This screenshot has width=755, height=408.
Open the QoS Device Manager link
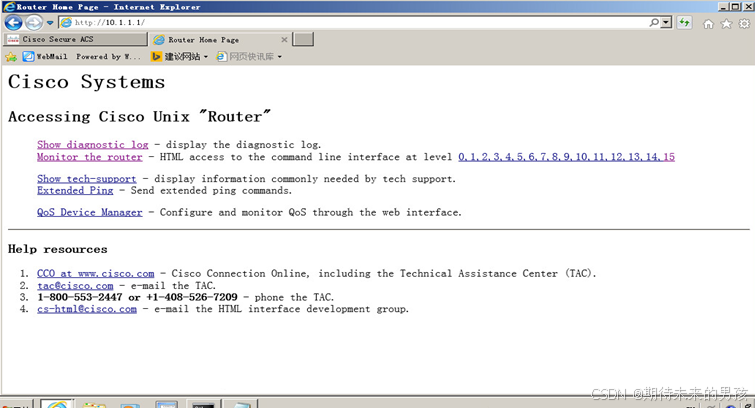pos(90,212)
